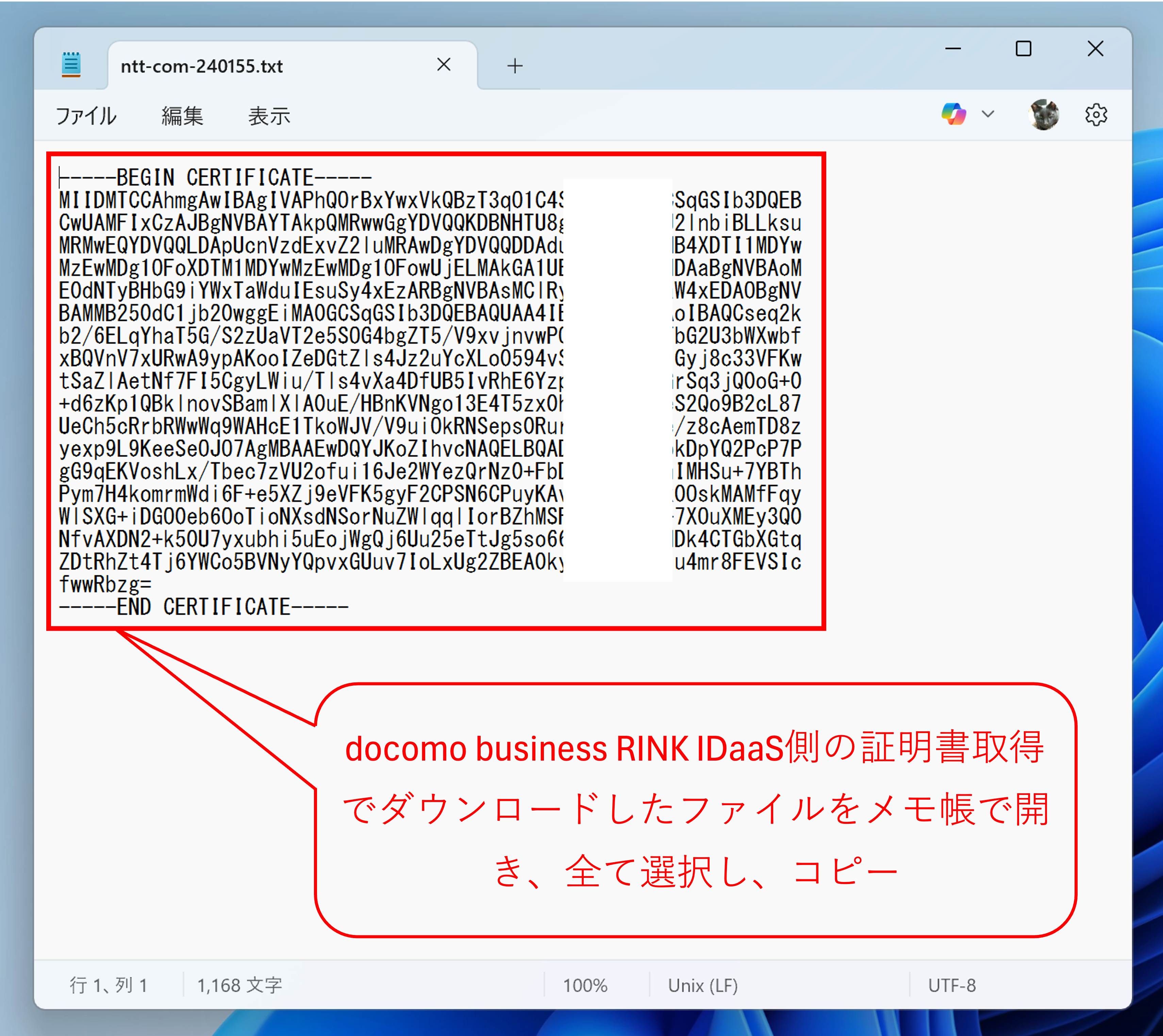Open the 編集 menu
The width and height of the screenshot is (1163, 1036).
tap(182, 116)
